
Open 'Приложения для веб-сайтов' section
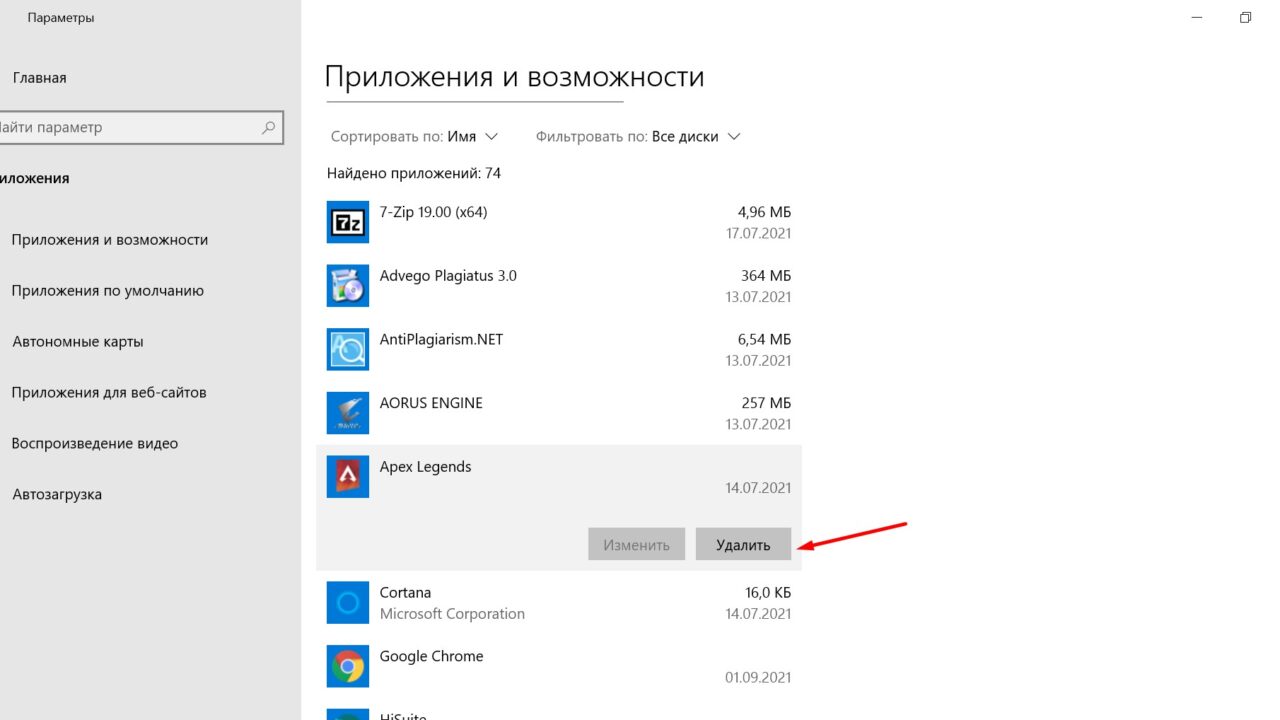pyautogui.click(x=109, y=393)
